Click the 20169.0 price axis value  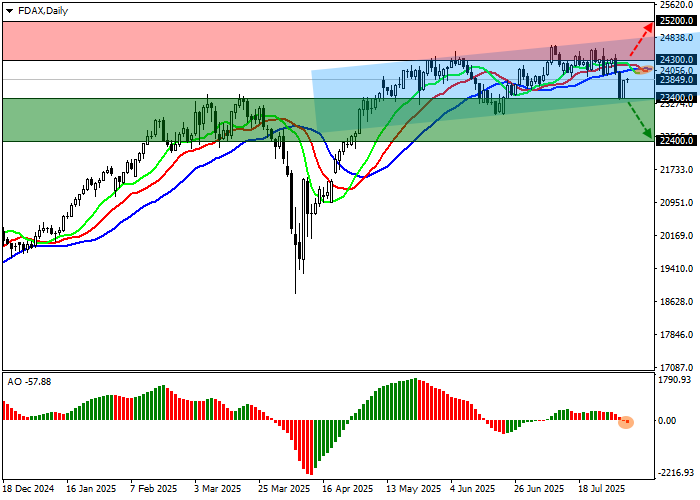click(677, 236)
